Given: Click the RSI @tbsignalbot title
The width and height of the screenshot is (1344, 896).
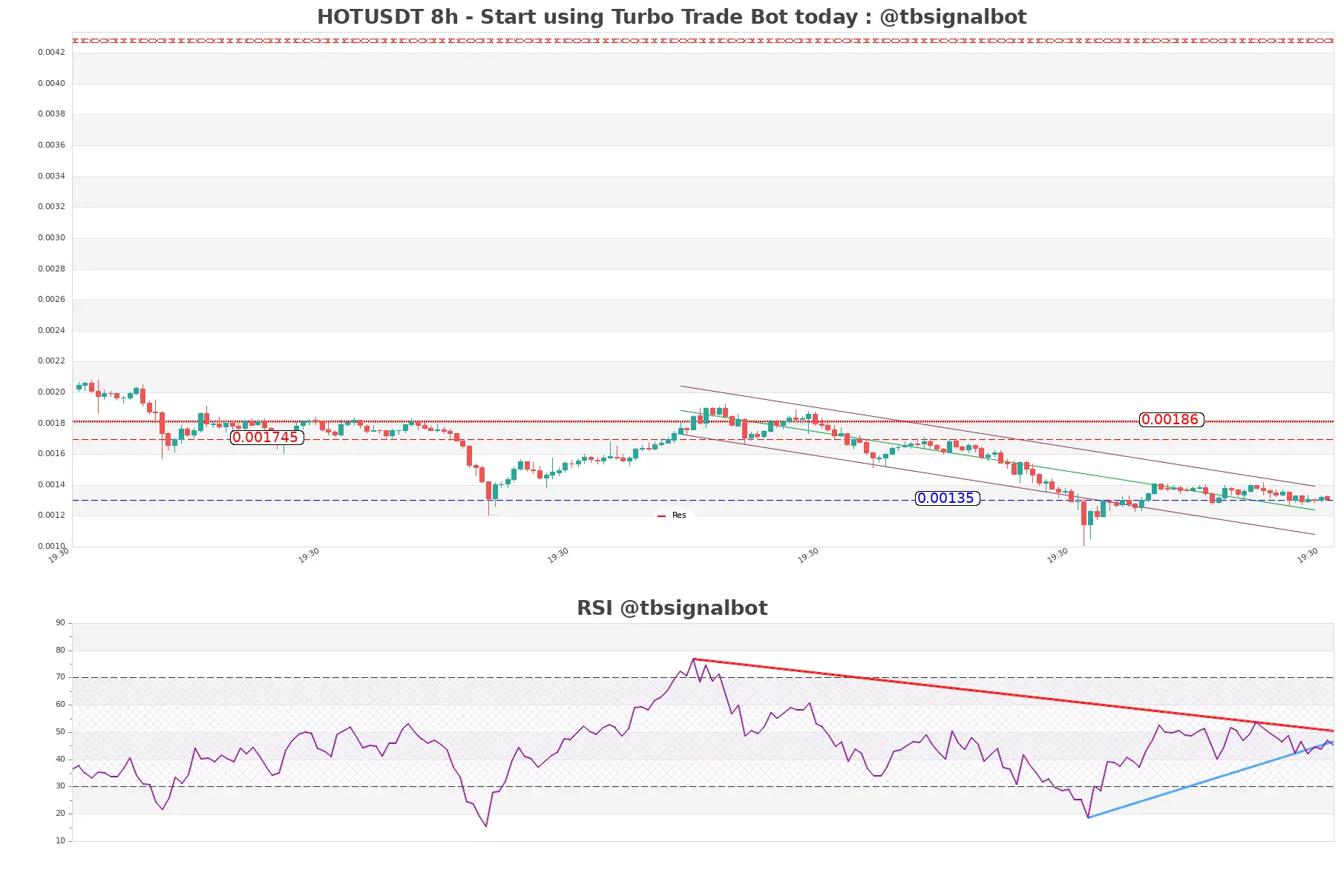Looking at the screenshot, I should click(x=672, y=608).
